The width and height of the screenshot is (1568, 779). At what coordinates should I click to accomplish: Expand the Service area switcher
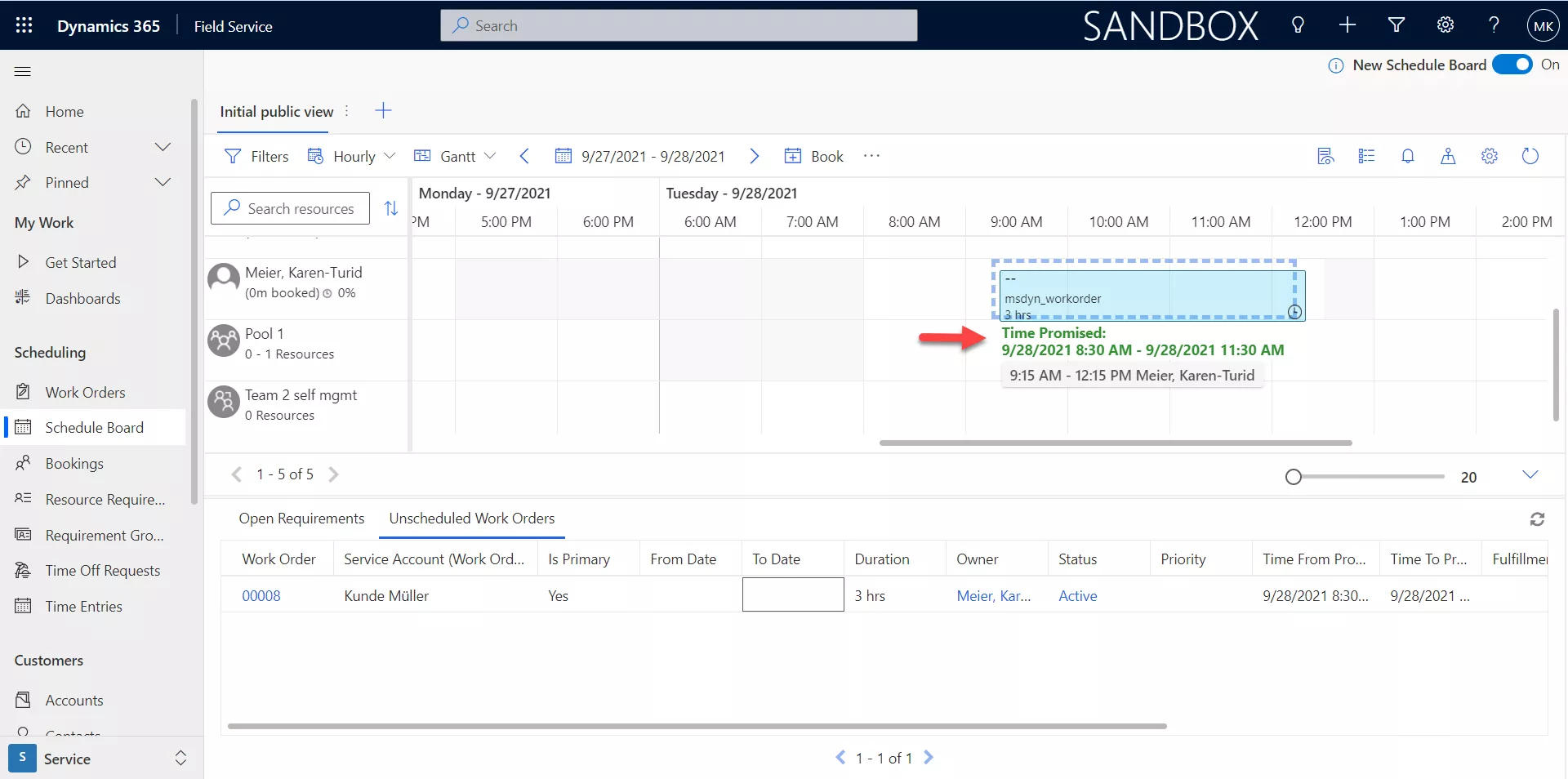click(180, 759)
